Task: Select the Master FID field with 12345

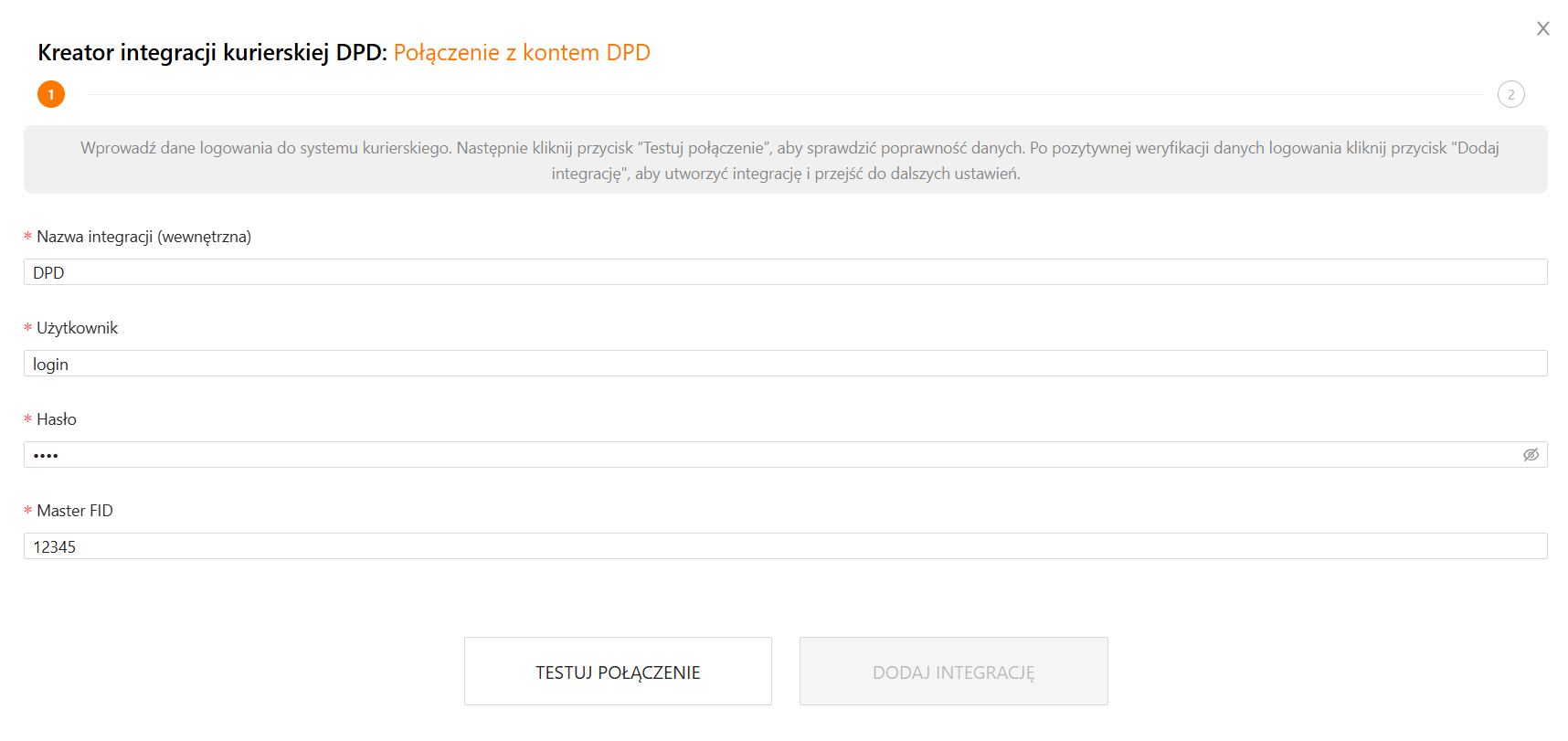Action: [x=784, y=546]
